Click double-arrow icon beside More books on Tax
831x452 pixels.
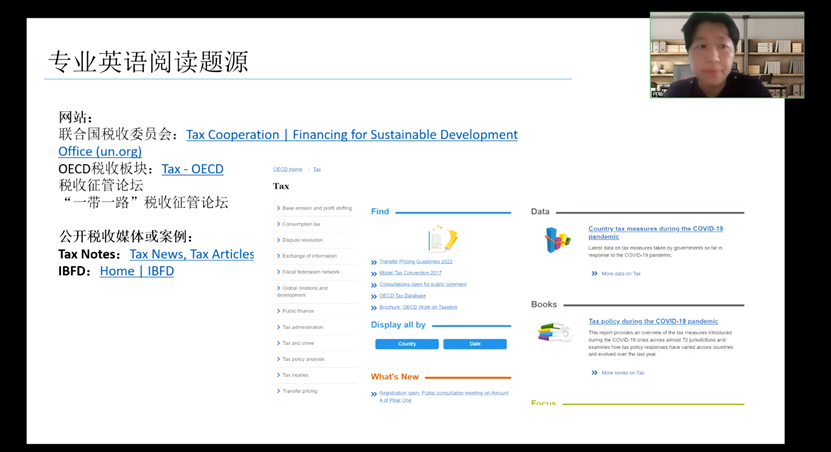(x=594, y=373)
